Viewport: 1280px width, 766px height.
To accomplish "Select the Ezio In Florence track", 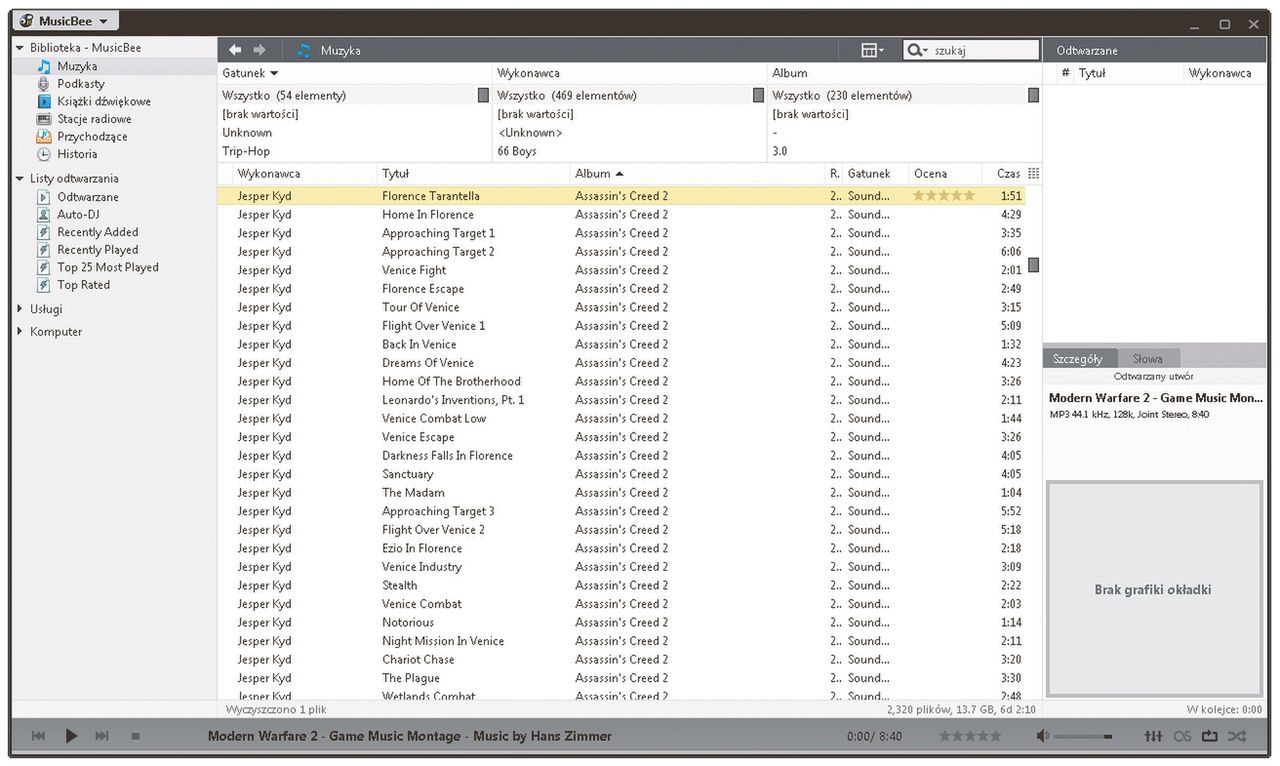I will (x=621, y=548).
